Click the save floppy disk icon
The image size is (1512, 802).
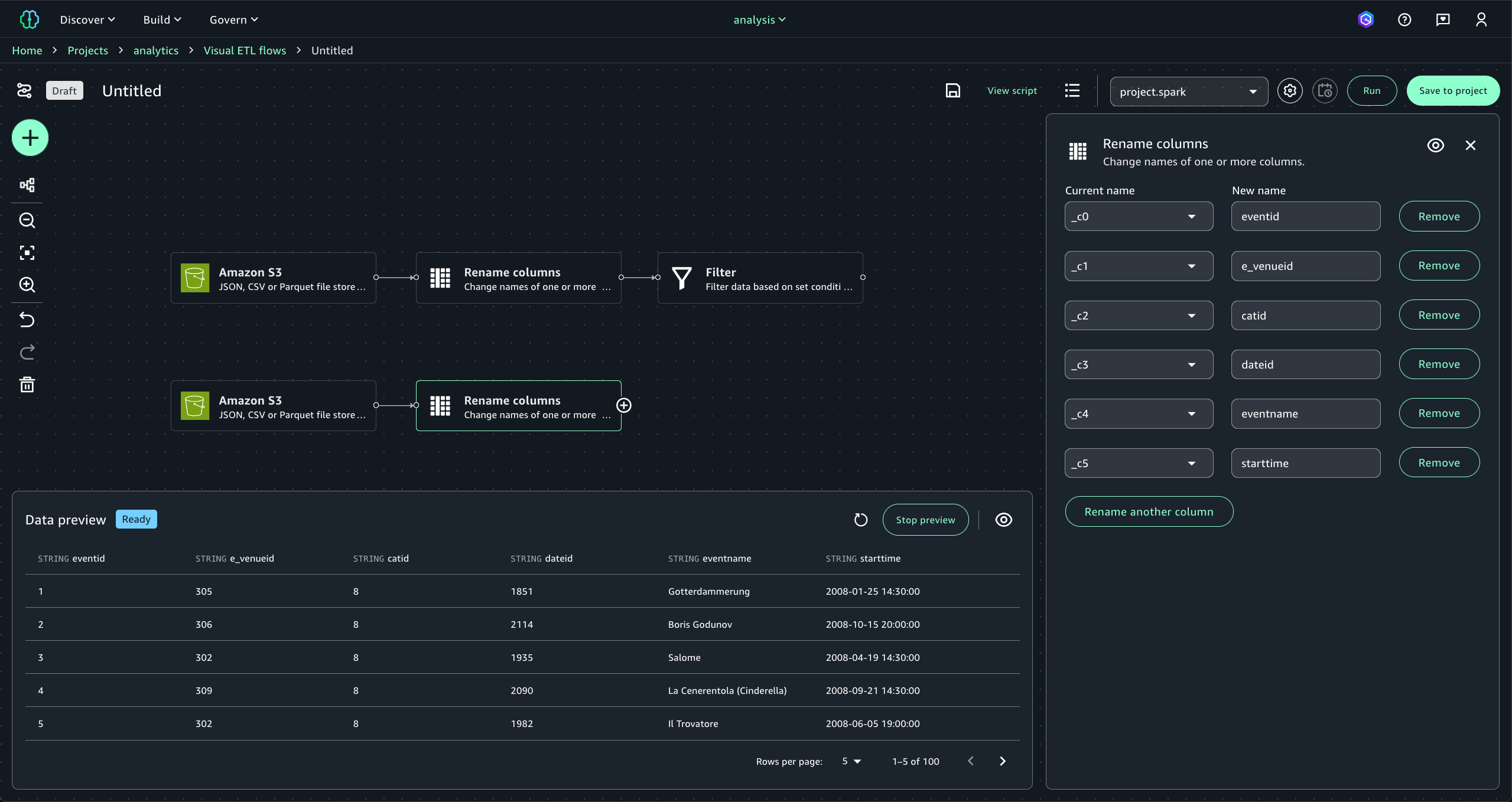(x=952, y=90)
